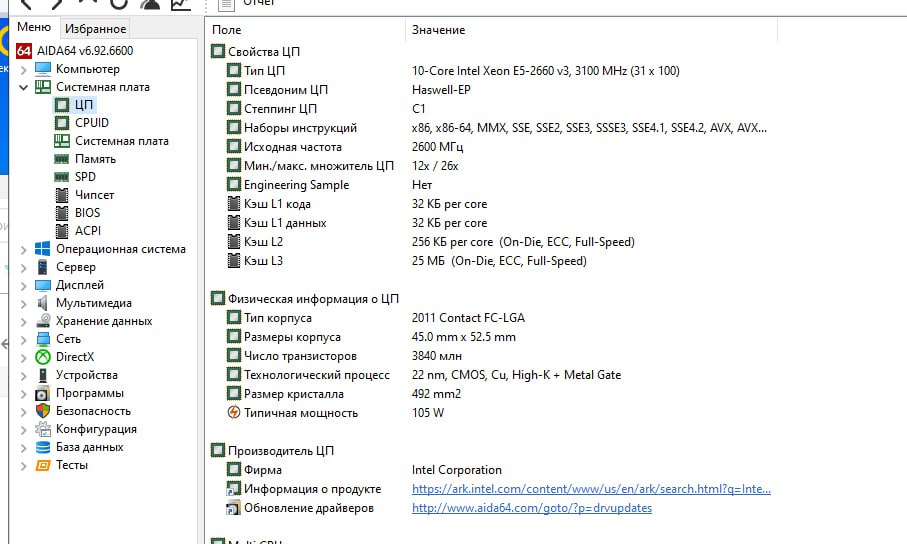907x544 pixels.
Task: Click the Мультимедиа speaker icon
Action: pyautogui.click(x=43, y=303)
